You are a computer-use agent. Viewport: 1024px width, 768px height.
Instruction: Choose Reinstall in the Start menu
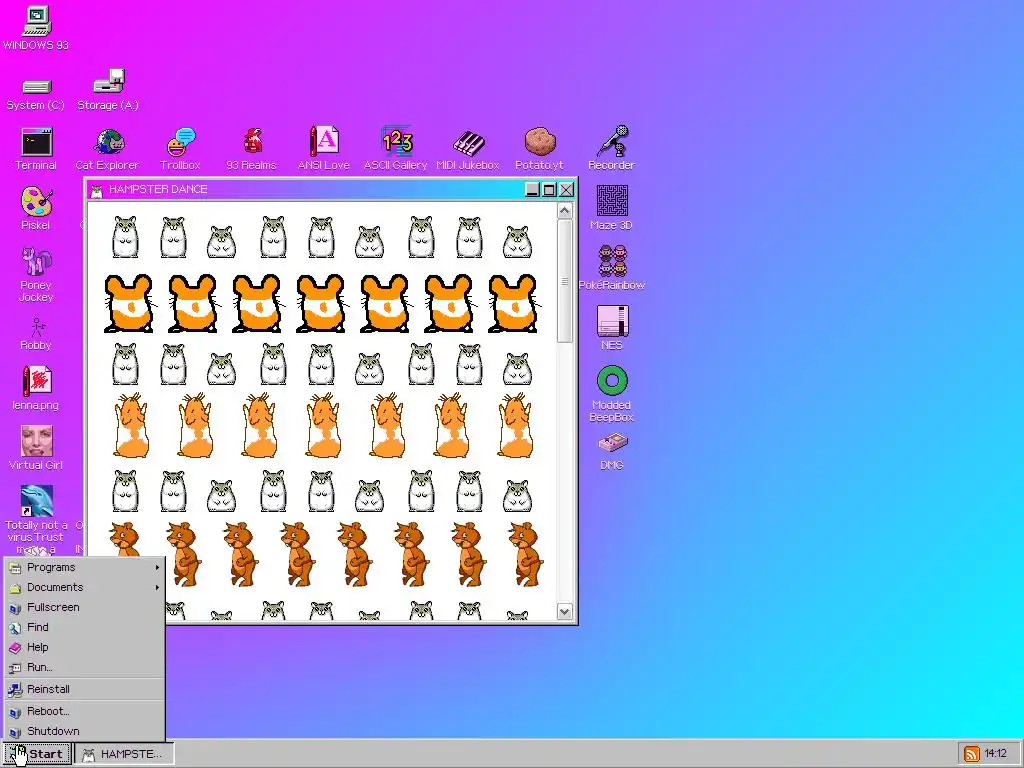[x=84, y=689]
